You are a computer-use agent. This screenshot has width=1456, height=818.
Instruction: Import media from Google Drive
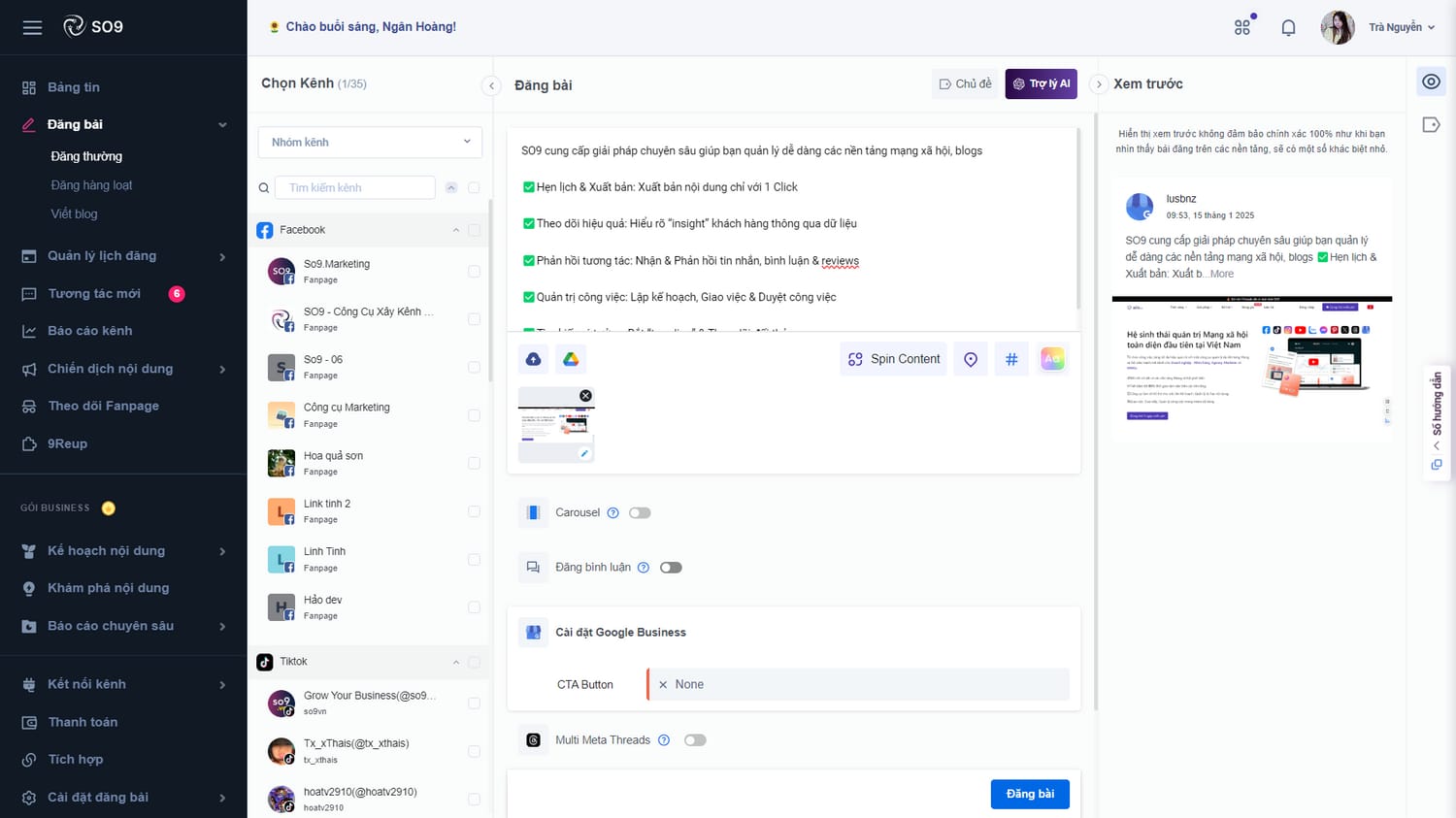pyautogui.click(x=571, y=359)
